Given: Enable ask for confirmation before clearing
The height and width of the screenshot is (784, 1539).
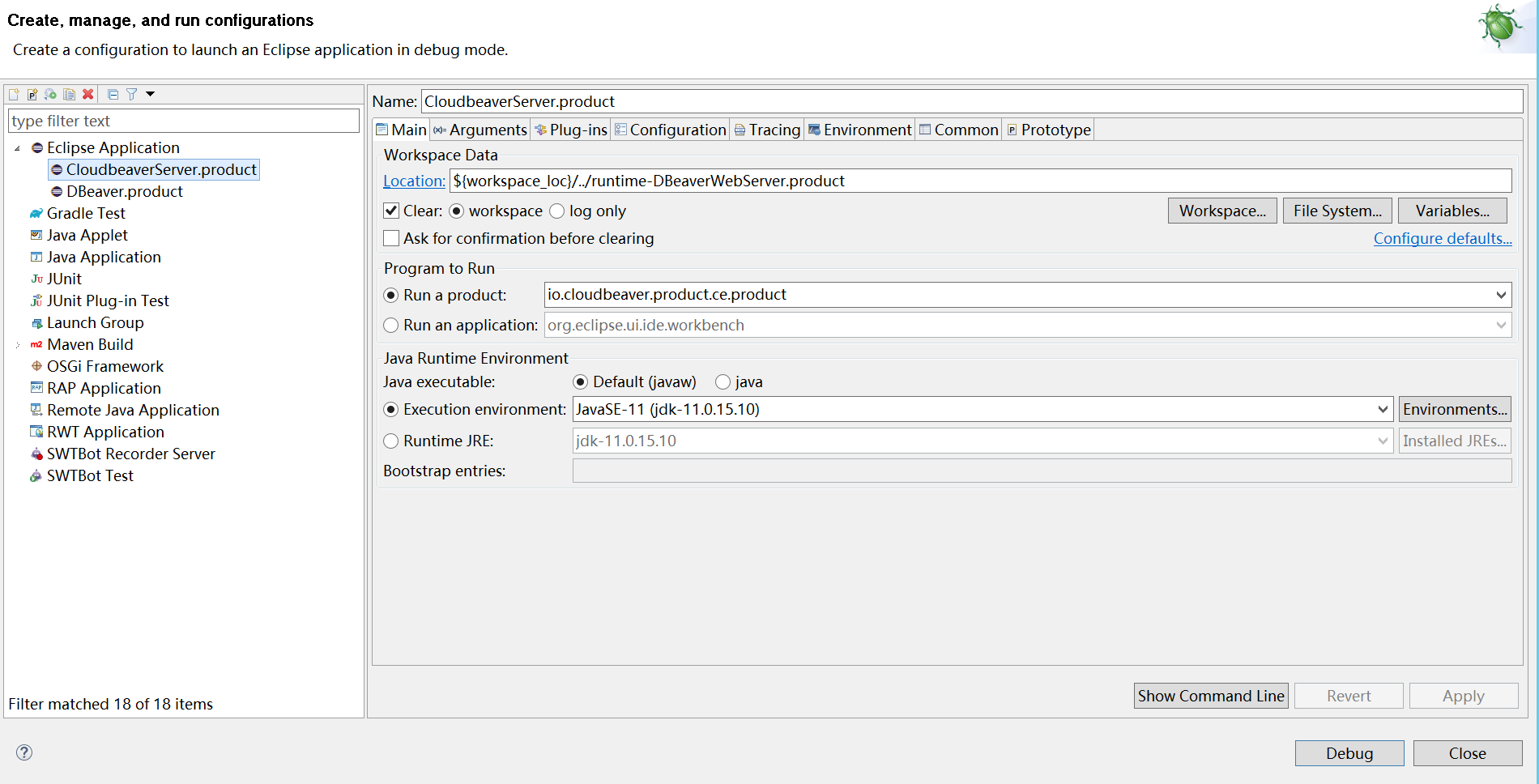Looking at the screenshot, I should coord(391,238).
